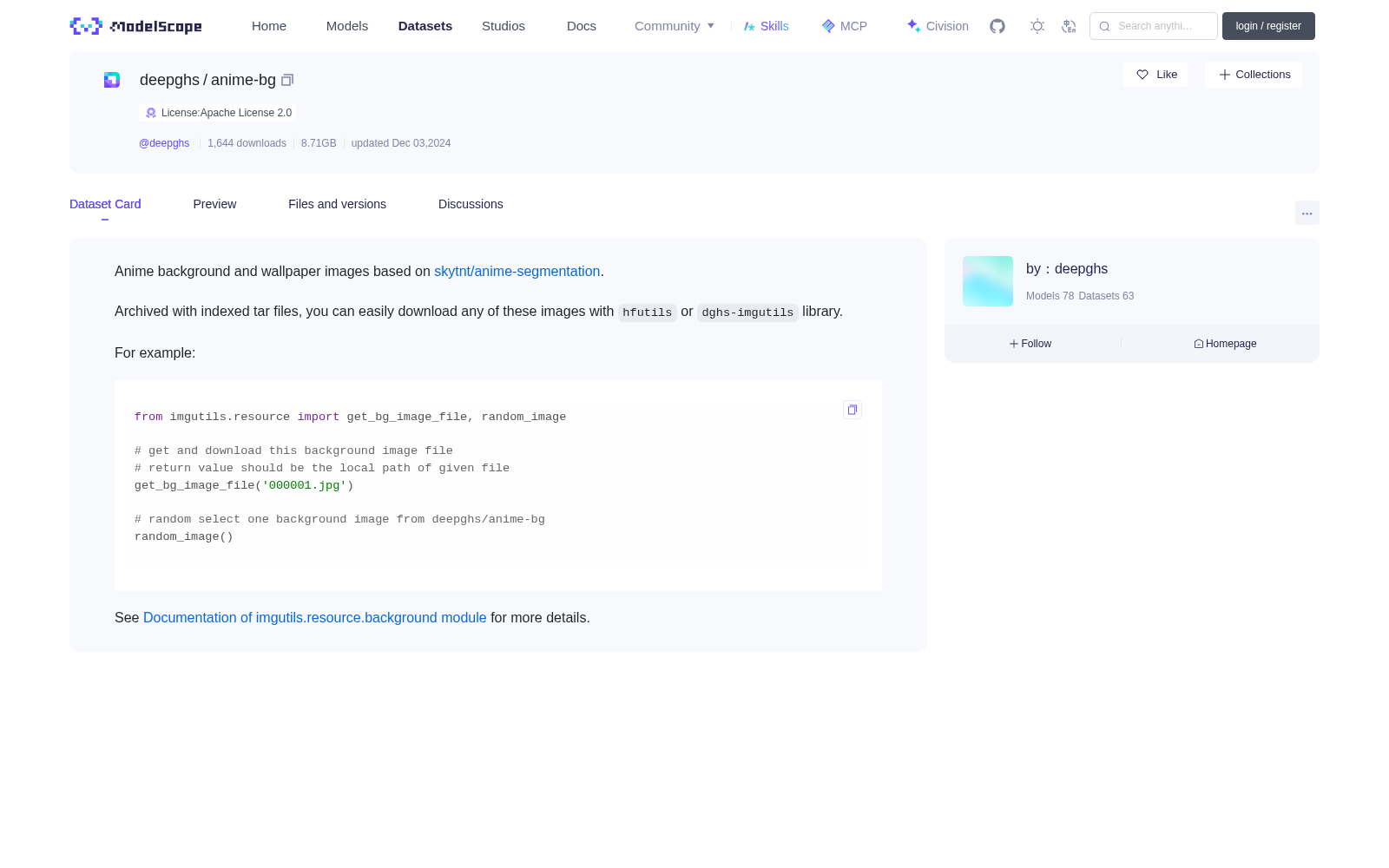Open the Datasets page
The width and height of the screenshot is (1389, 868).
coord(425,26)
